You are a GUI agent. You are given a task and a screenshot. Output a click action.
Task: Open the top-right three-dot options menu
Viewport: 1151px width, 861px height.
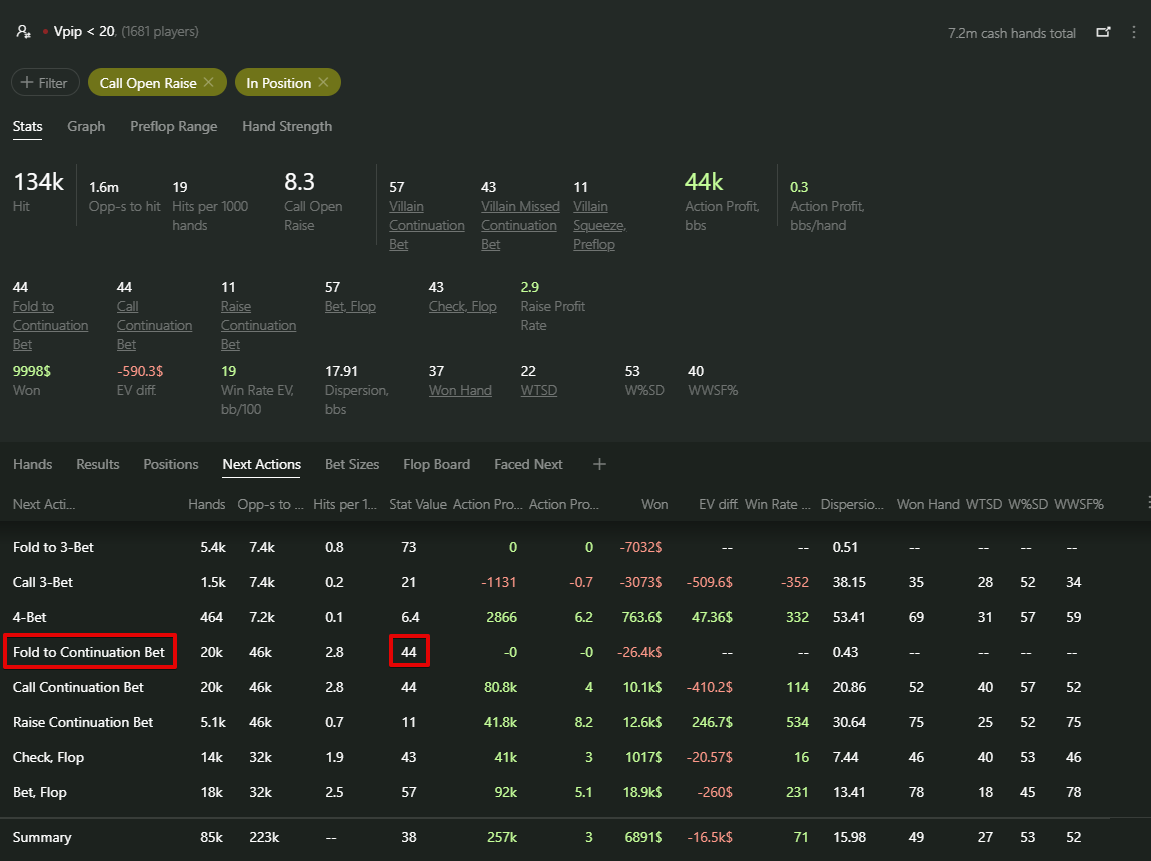[x=1133, y=33]
